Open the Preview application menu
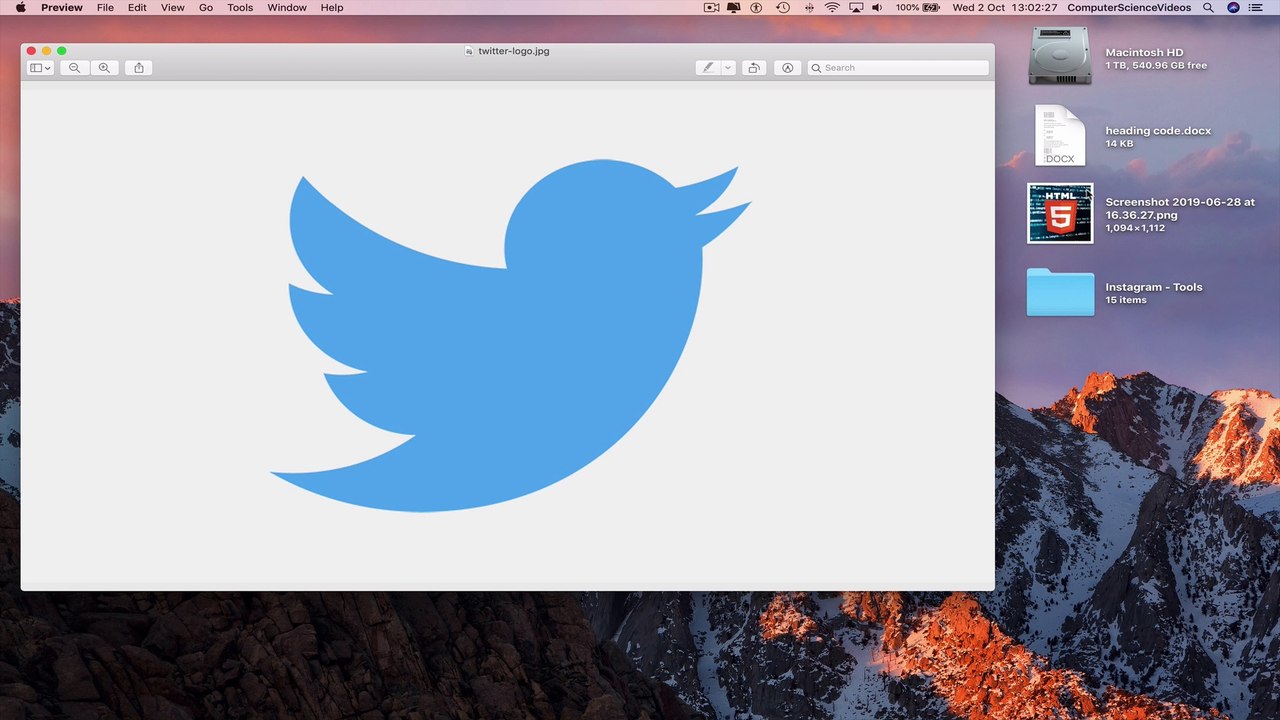This screenshot has width=1280, height=720. click(x=62, y=7)
